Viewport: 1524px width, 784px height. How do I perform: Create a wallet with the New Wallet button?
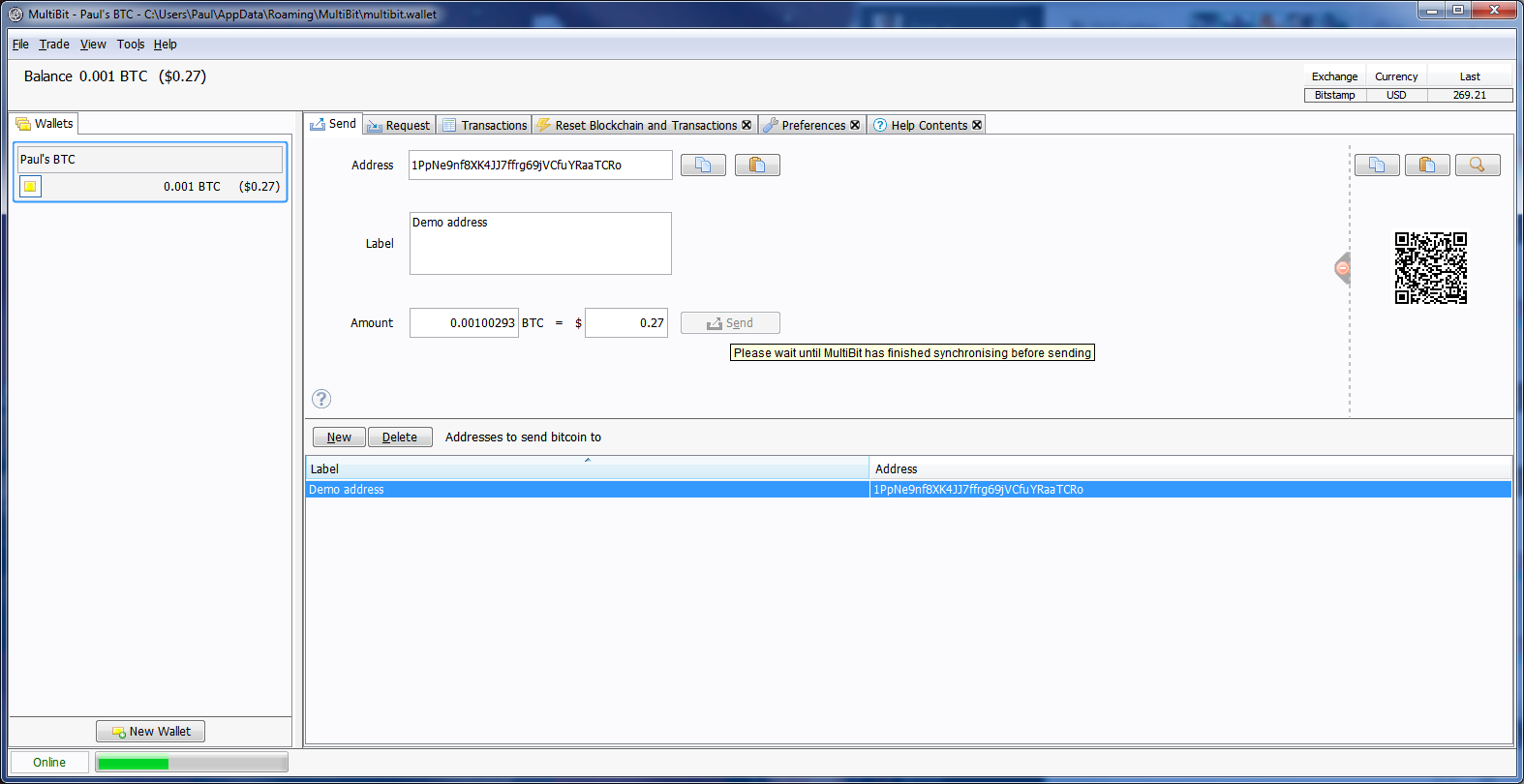150,732
